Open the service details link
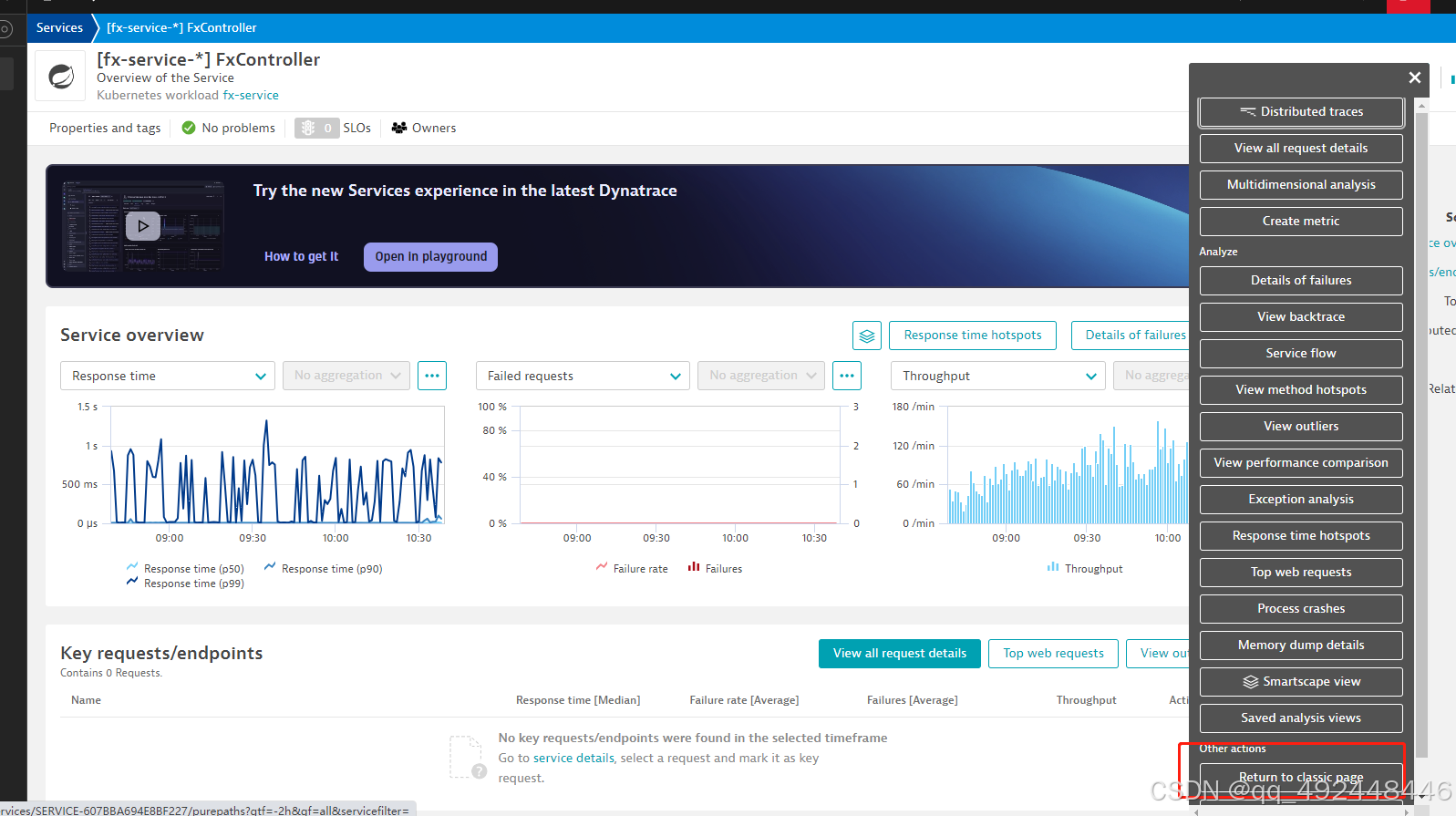This screenshot has width=1456, height=816. click(573, 759)
